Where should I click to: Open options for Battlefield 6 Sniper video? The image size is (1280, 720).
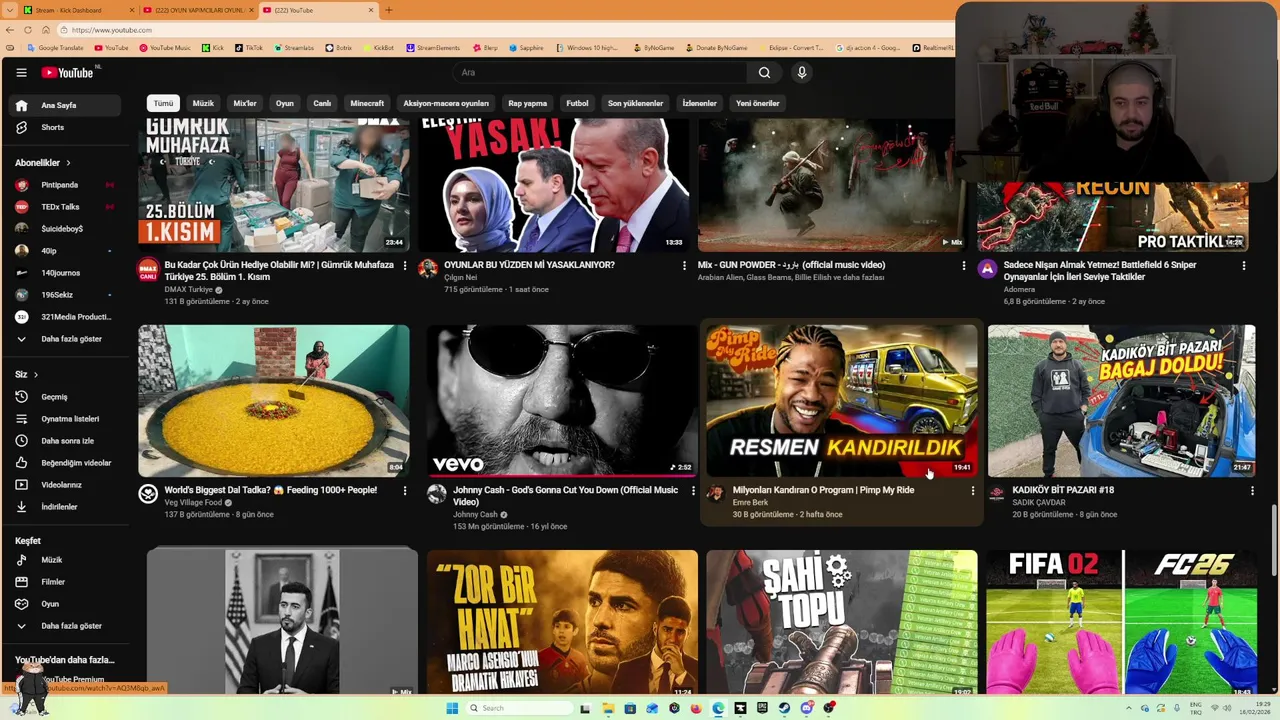click(1243, 265)
